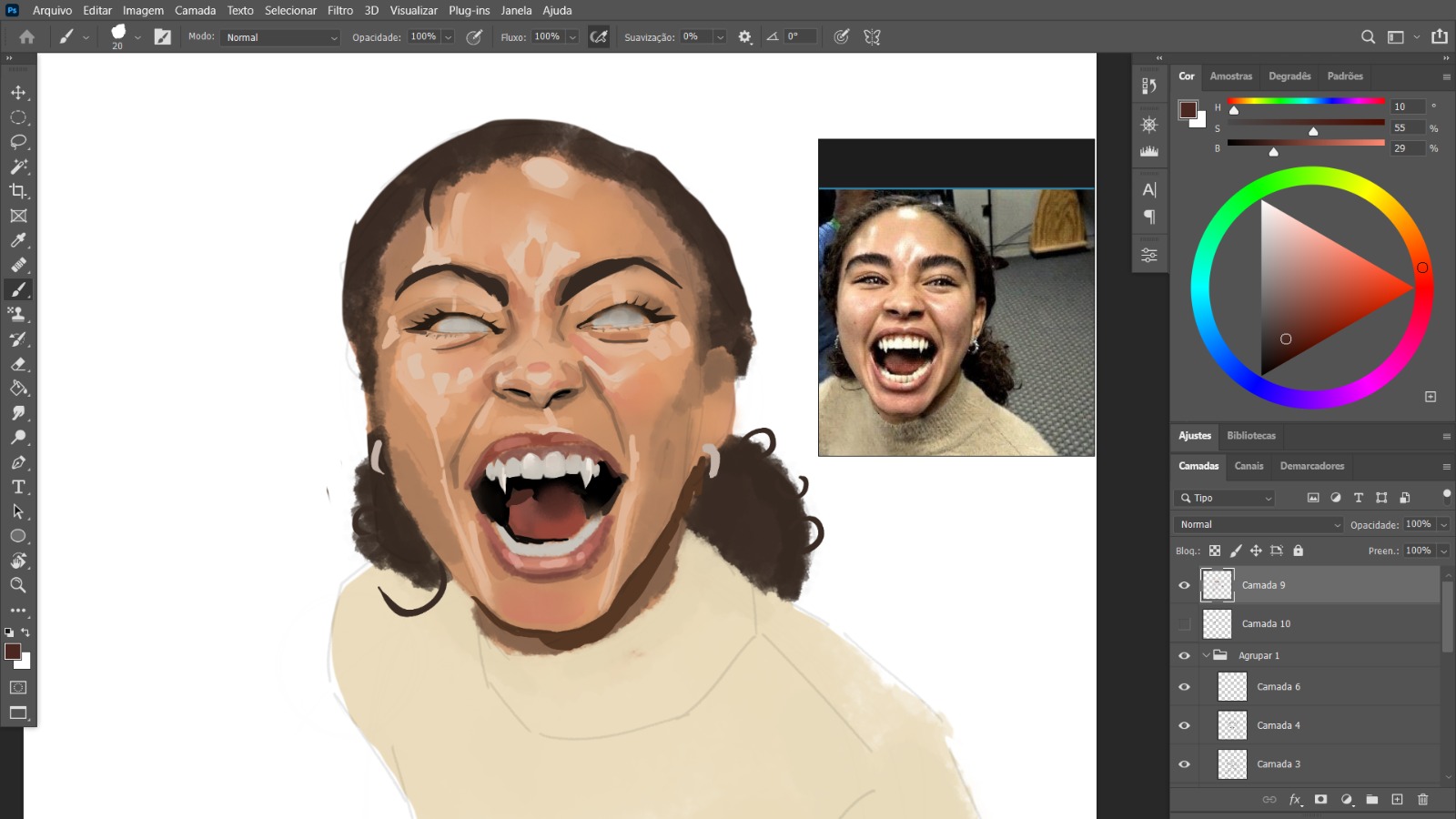Hide the Camada 9 layer
This screenshot has height=819, width=1456.
[1184, 585]
